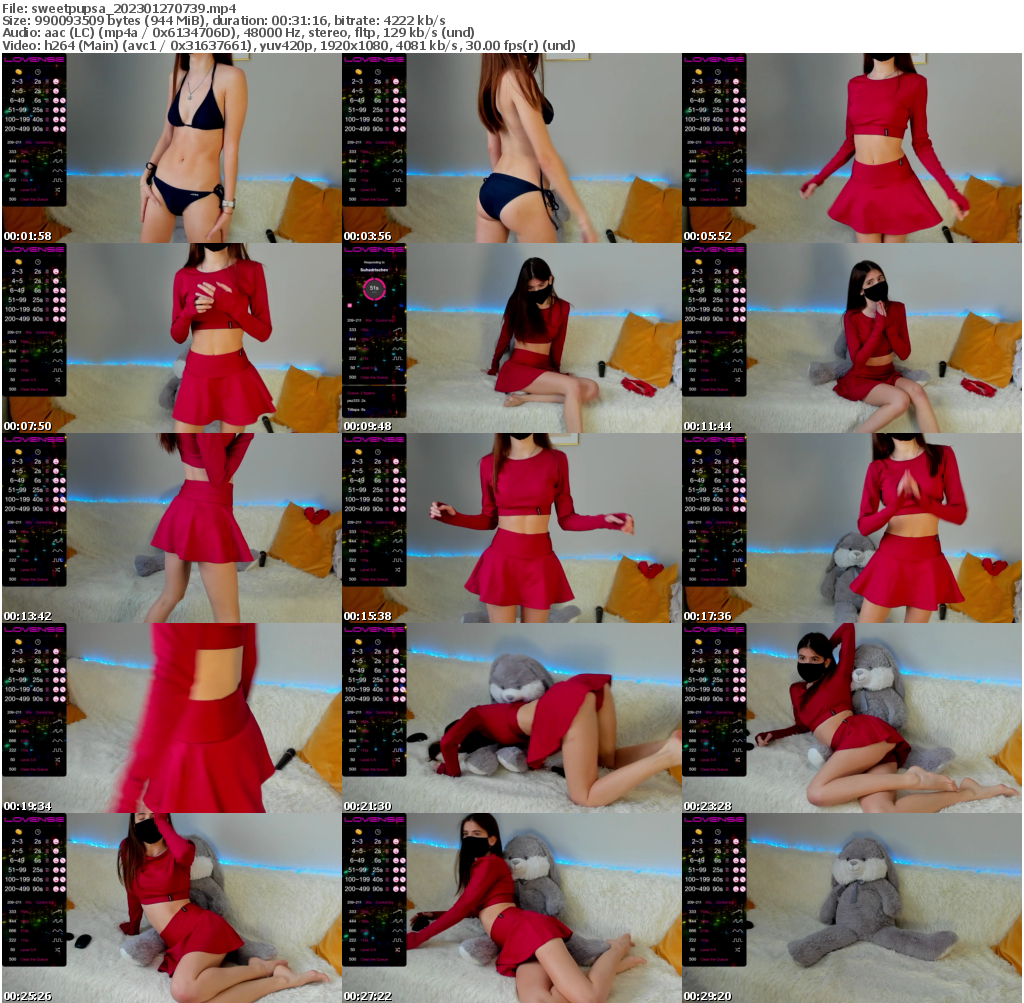Image resolution: width=1024 pixels, height=1003 pixels.
Task: Expand the "Queue: 2 tippers" panel
Action: tap(361, 393)
